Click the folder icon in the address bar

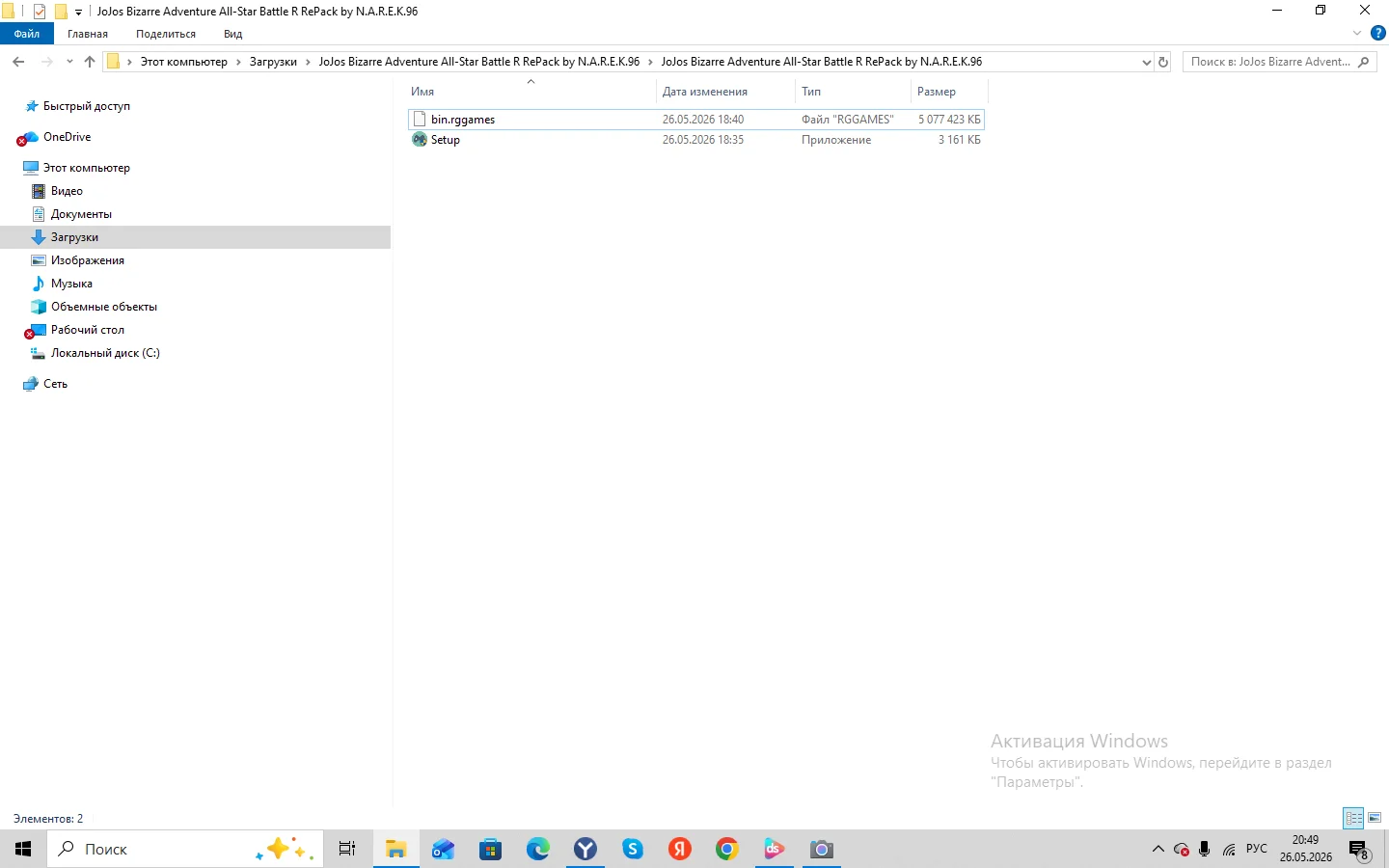(113, 62)
